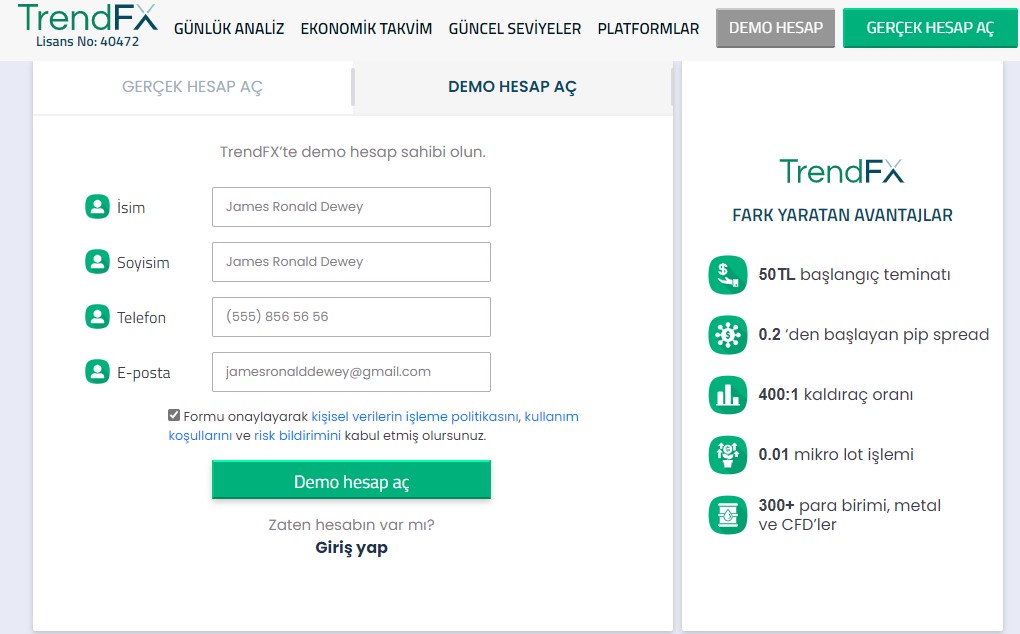Image resolution: width=1020 pixels, height=634 pixels.
Task: Click the kaldıraç oranı bar chart icon
Action: click(x=728, y=395)
